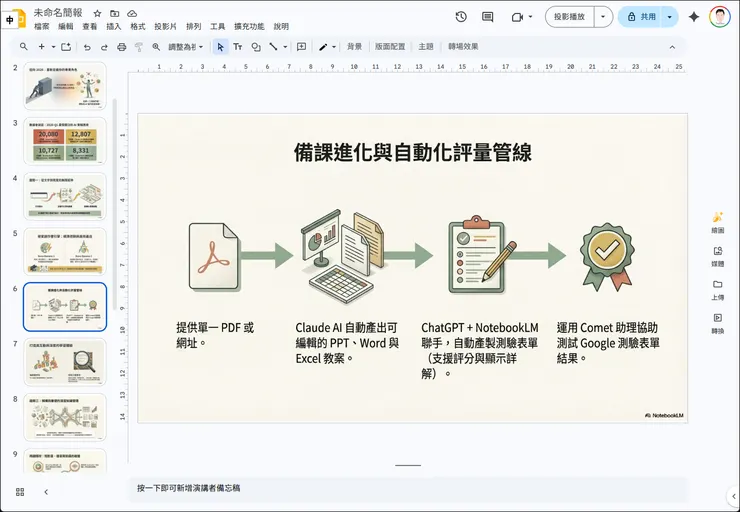Open the version history clock icon

point(461,17)
